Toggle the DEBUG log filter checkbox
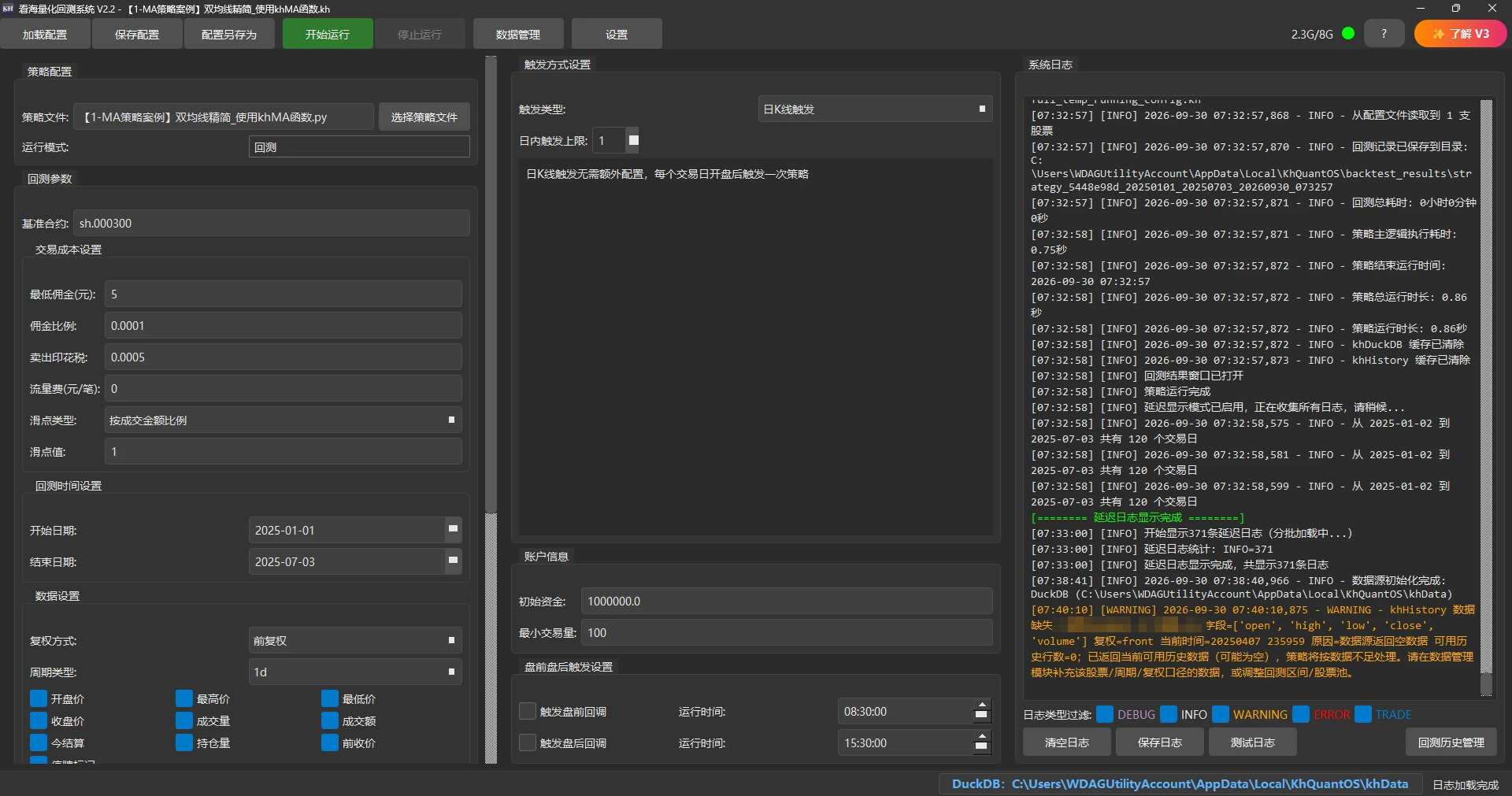The height and width of the screenshot is (796, 1512). pyautogui.click(x=1105, y=714)
